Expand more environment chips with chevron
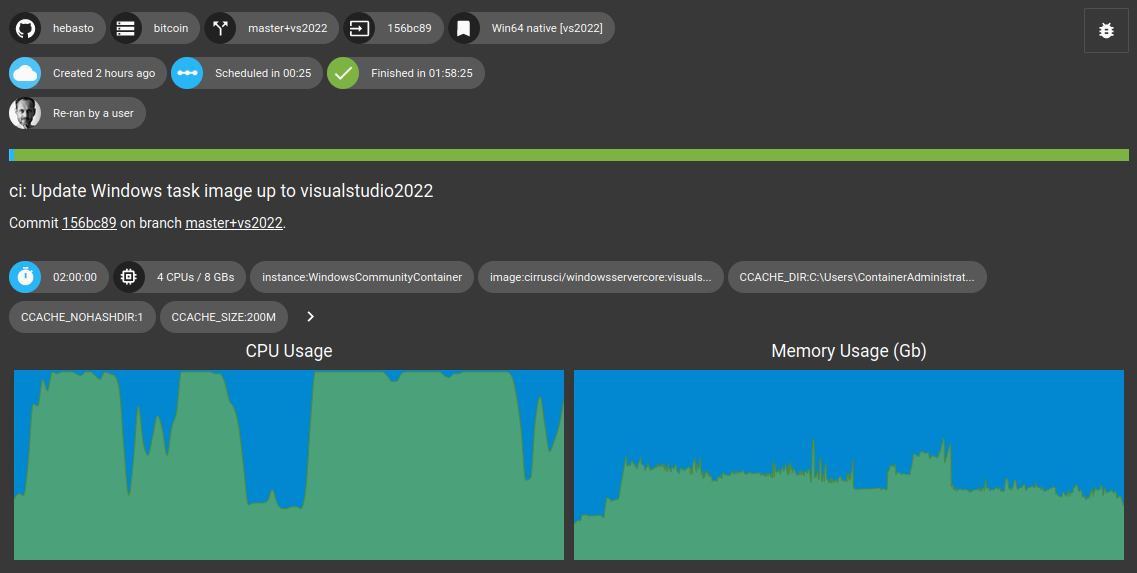 [x=310, y=317]
